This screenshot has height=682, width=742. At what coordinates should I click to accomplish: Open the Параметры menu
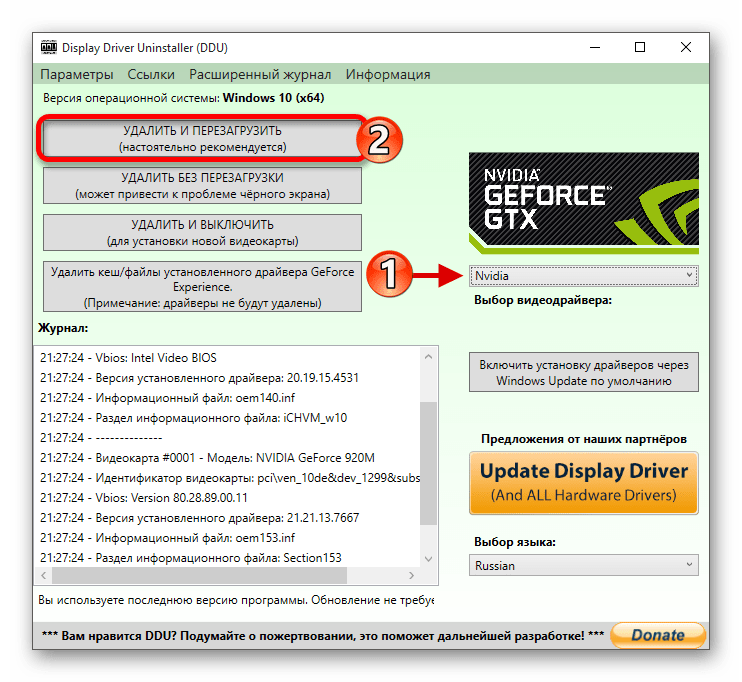coord(77,74)
